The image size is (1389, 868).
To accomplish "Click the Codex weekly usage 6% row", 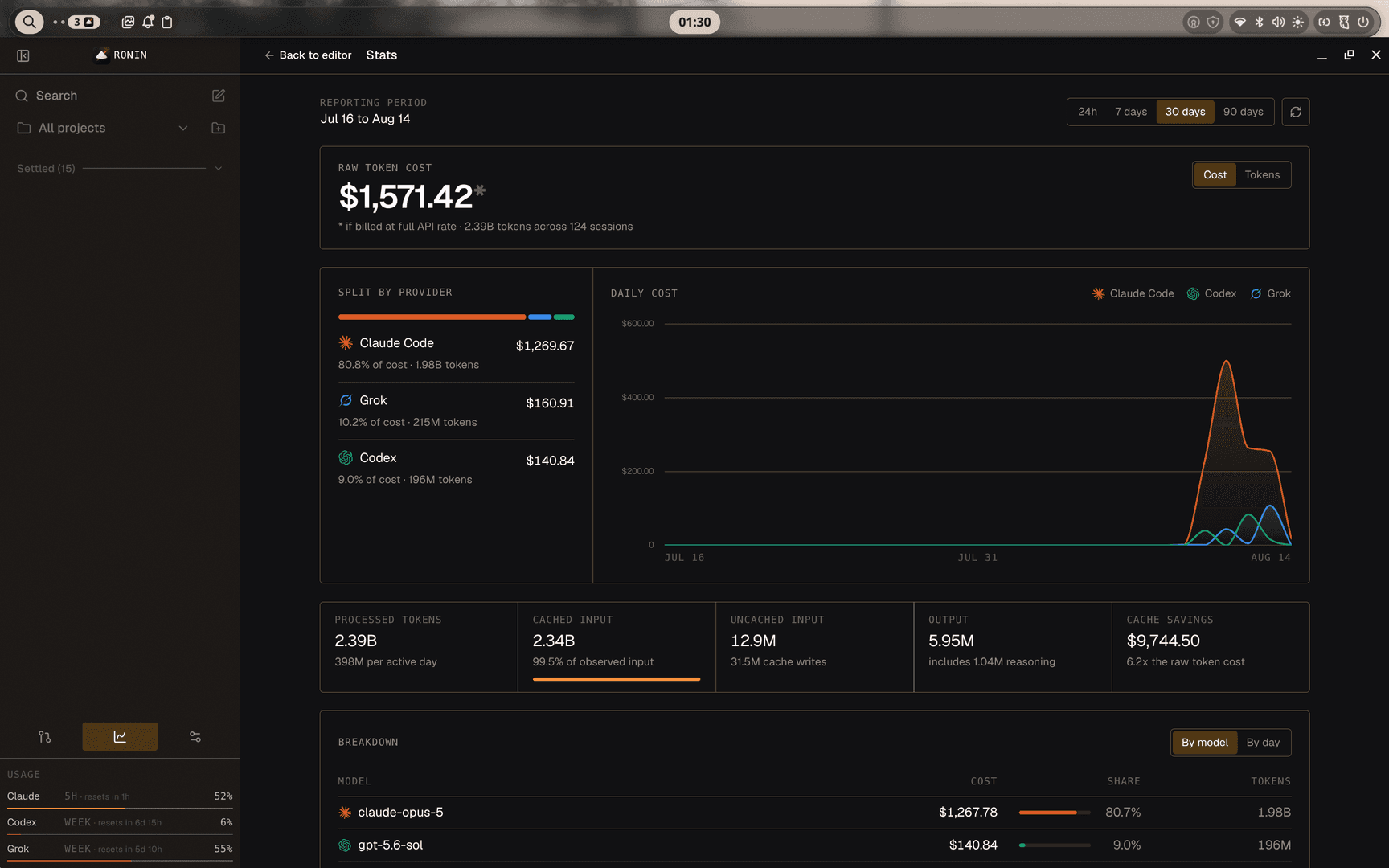I will pyautogui.click(x=120, y=822).
